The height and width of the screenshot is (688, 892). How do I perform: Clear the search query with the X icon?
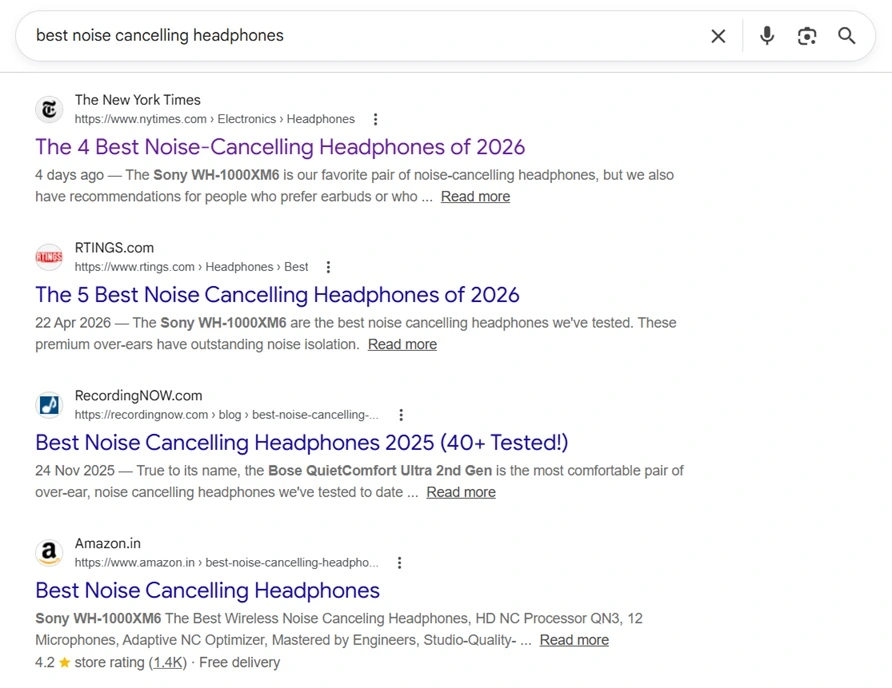718,36
